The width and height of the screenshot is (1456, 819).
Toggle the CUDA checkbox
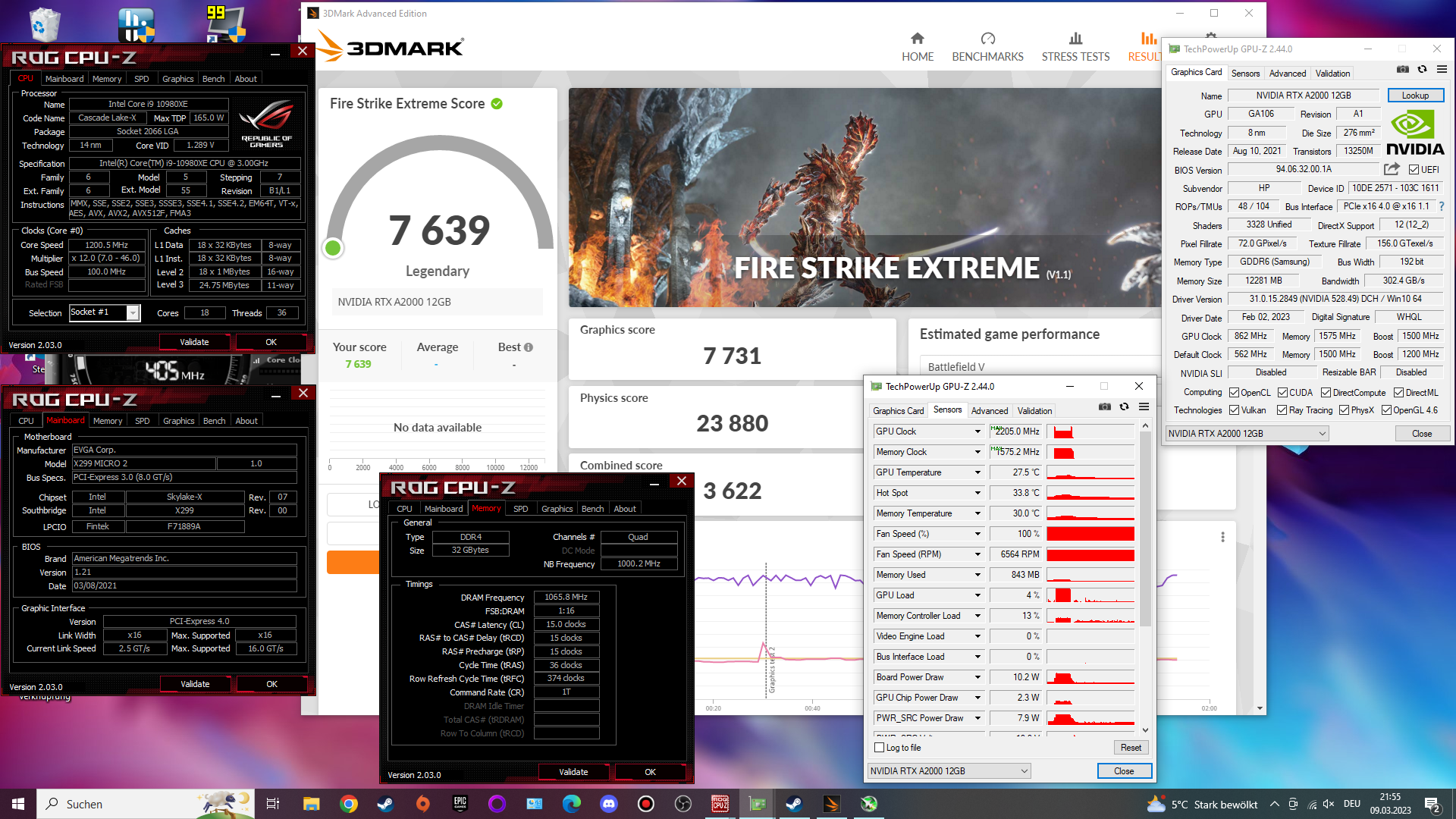point(1282,393)
